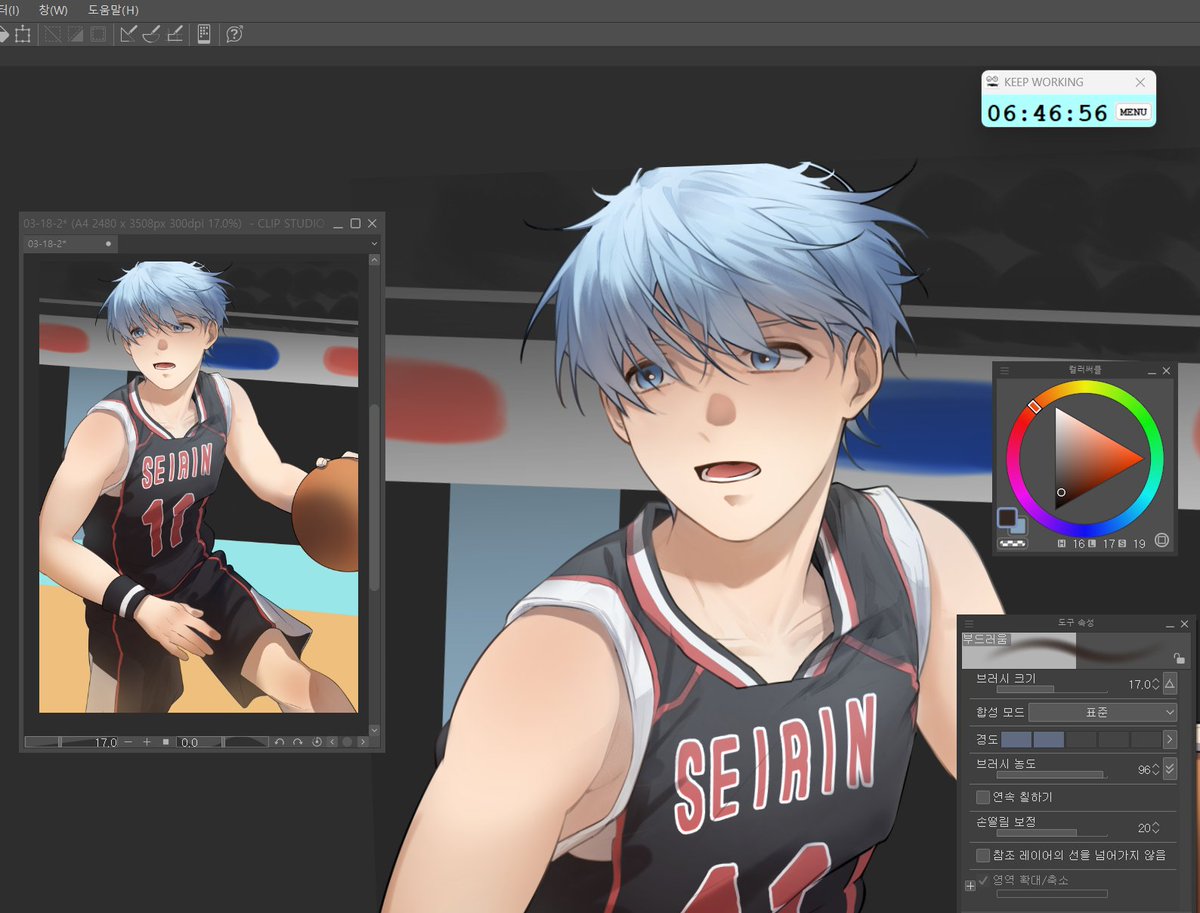Screen dimensions: 1200x913
Task: Expand the area scaling plus expander
Action: point(970,886)
